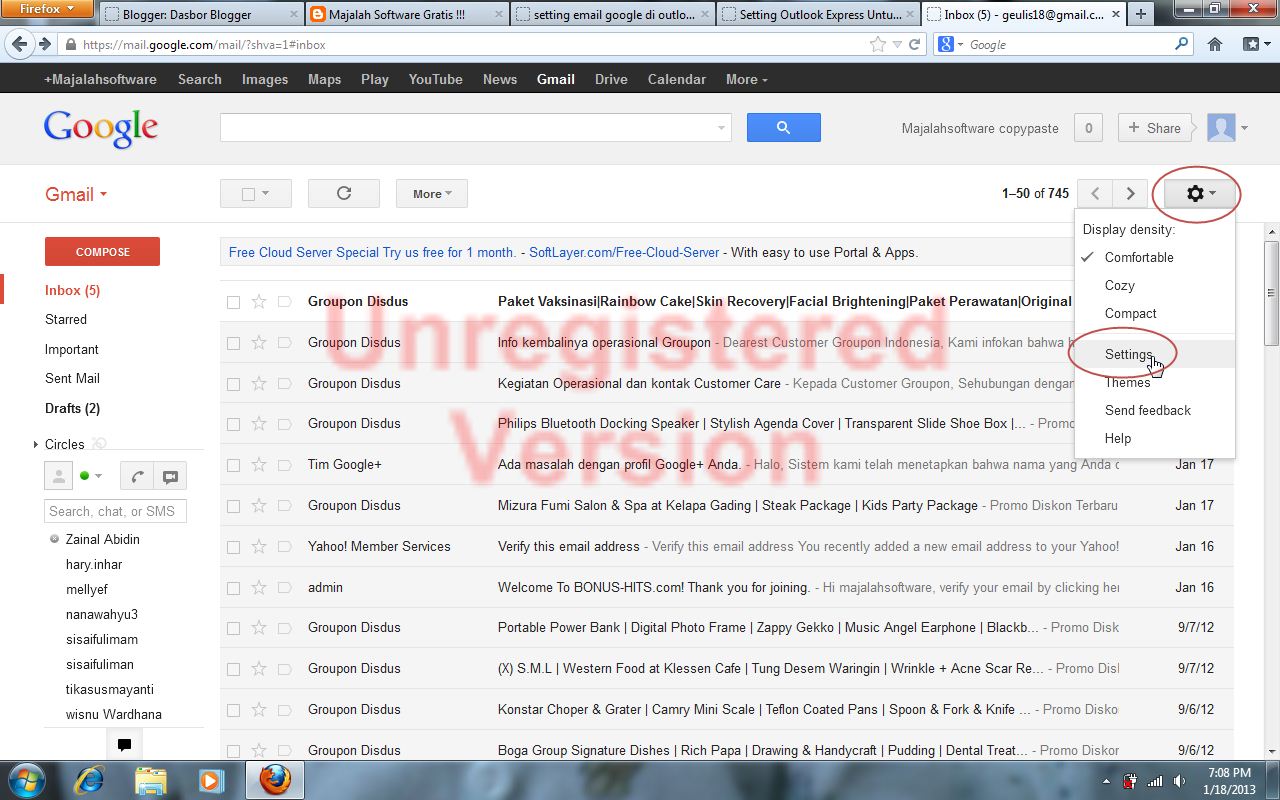This screenshot has height=800, width=1280.
Task: Launch Internet Explorer from taskbar
Action: coord(90,780)
